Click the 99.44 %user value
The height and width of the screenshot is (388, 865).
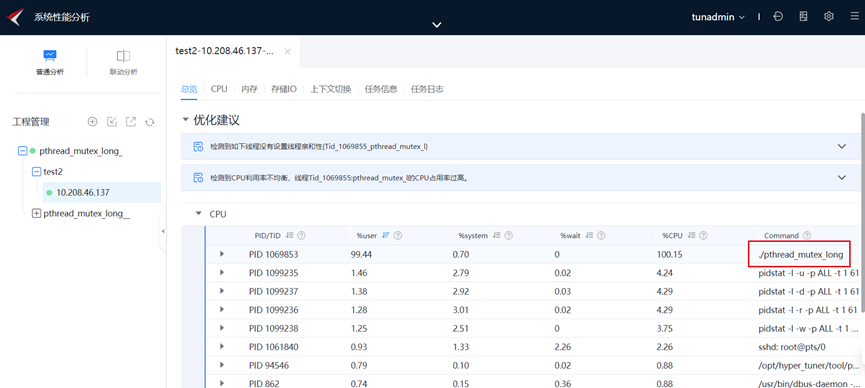pyautogui.click(x=360, y=254)
